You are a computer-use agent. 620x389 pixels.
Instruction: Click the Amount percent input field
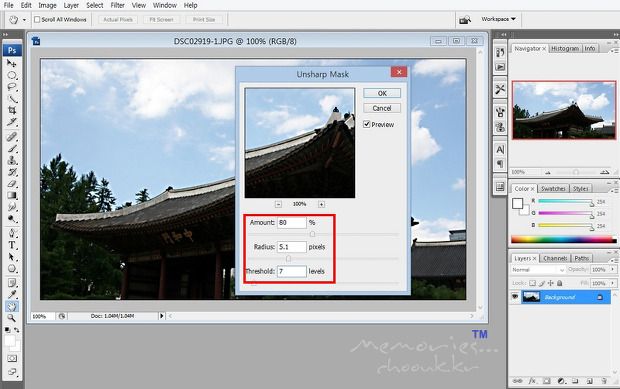click(x=292, y=223)
